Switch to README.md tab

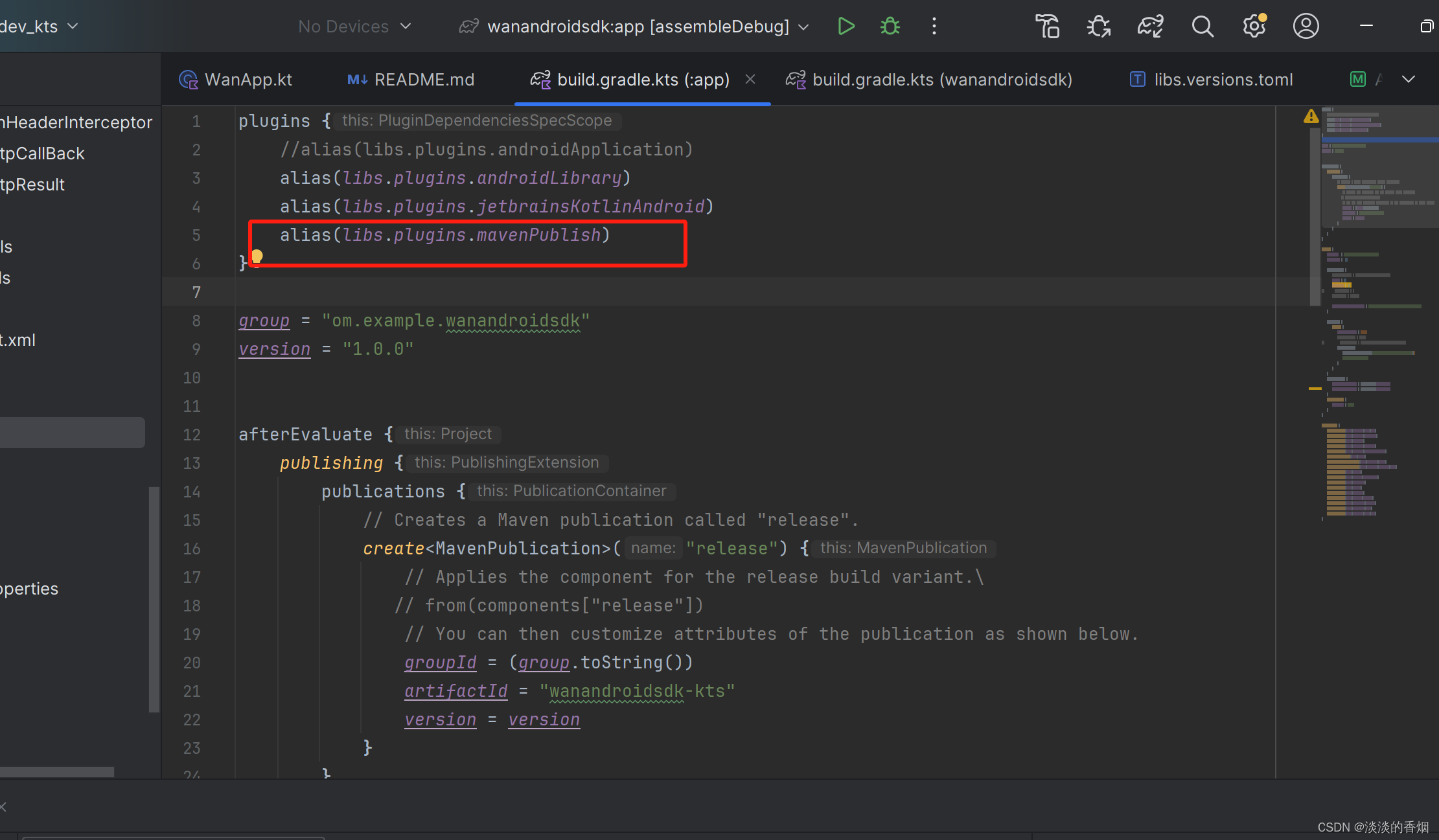411,80
